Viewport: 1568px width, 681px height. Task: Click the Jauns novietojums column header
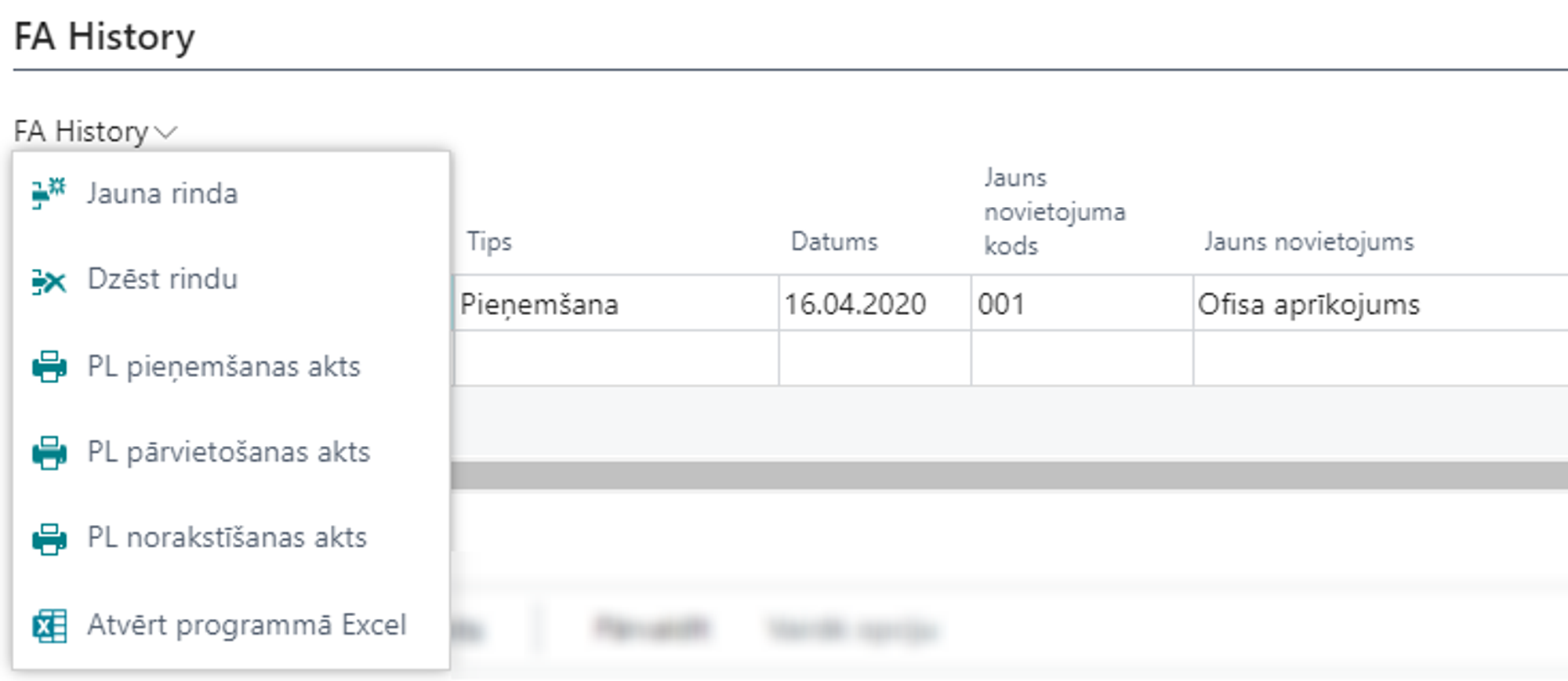(1308, 241)
